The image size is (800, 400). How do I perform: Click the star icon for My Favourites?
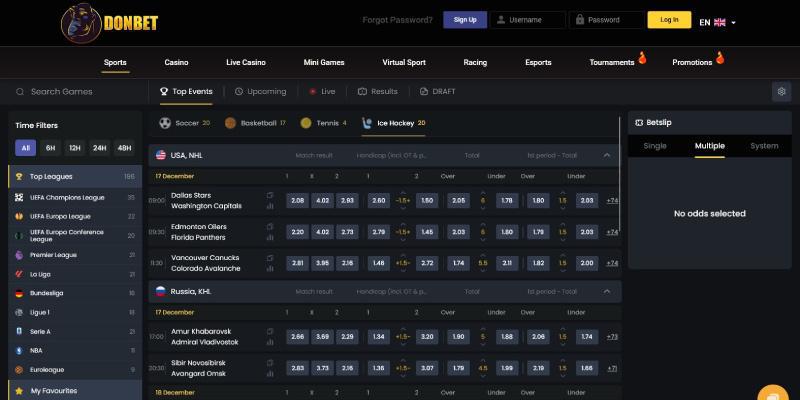[18, 391]
